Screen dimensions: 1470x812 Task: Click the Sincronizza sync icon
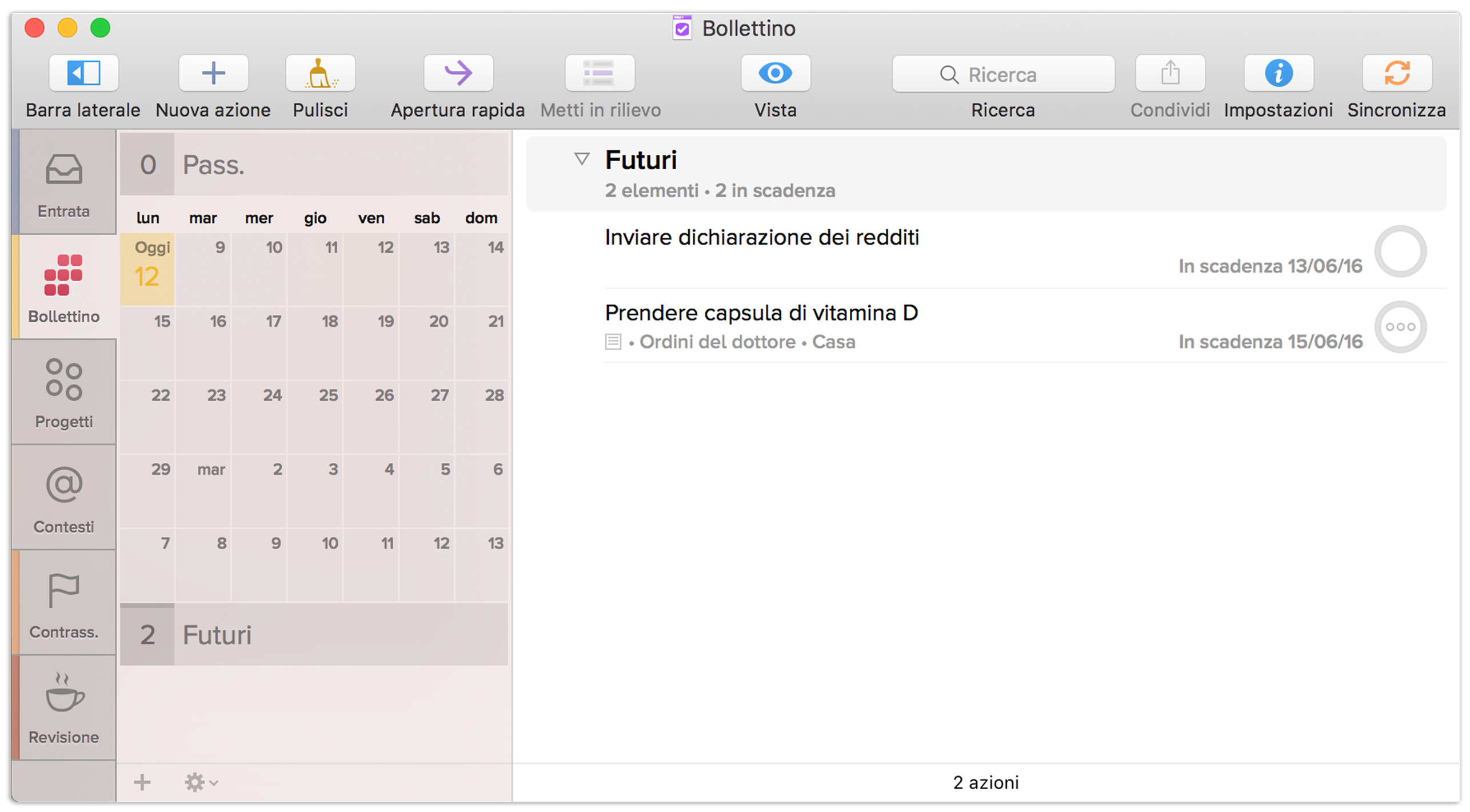click(x=1396, y=73)
